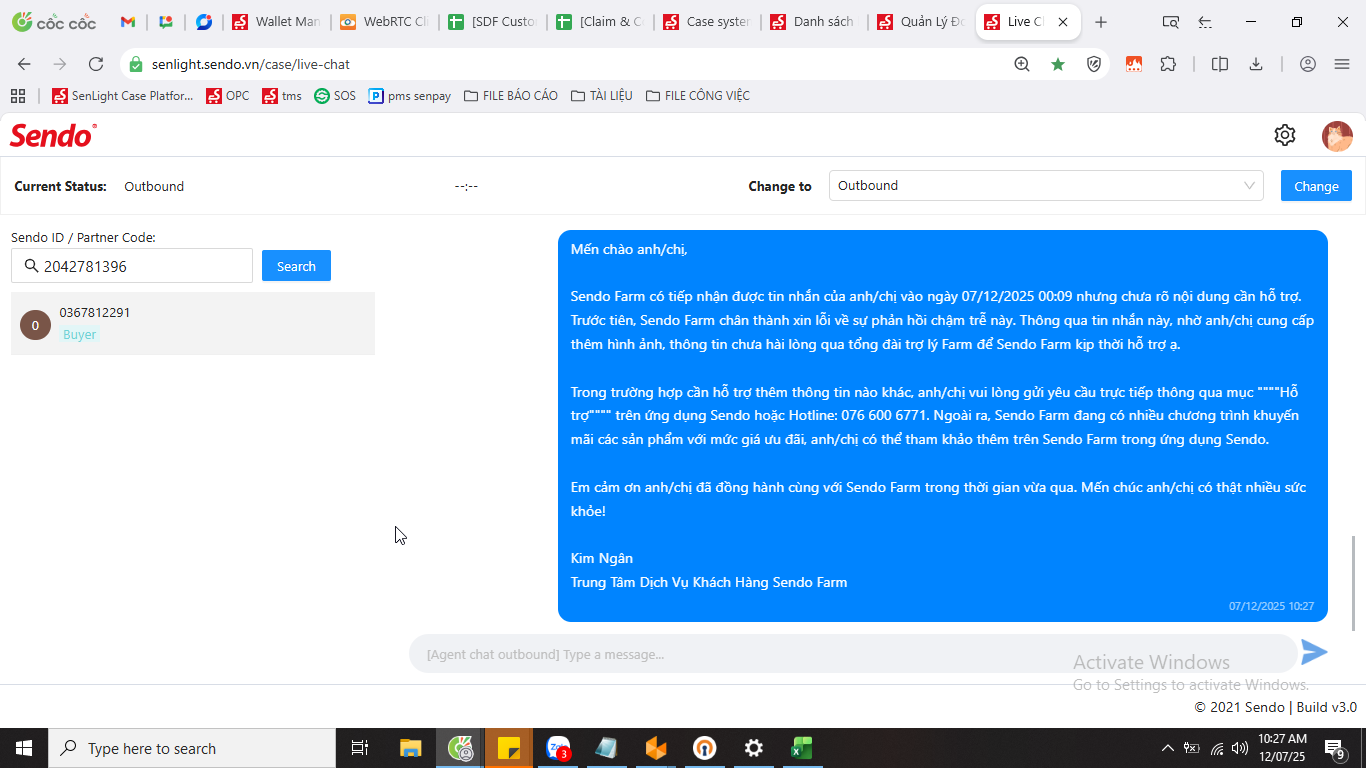
Task: Open the downloads icon in browser toolbar
Action: click(x=1256, y=64)
